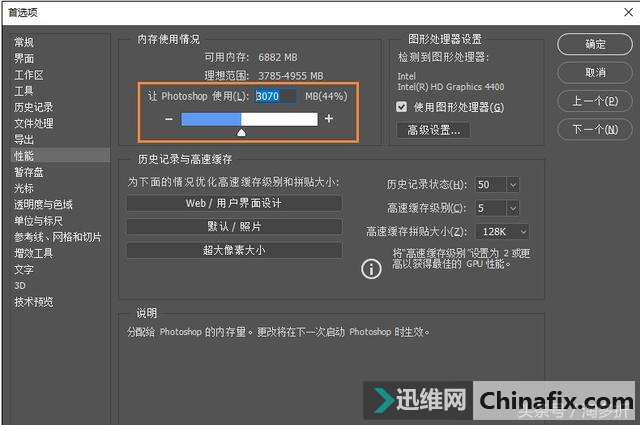Viewport: 640px width, 425px height.
Task: Apply the Web / 用户界面设计 cache preset
Action: (234, 203)
